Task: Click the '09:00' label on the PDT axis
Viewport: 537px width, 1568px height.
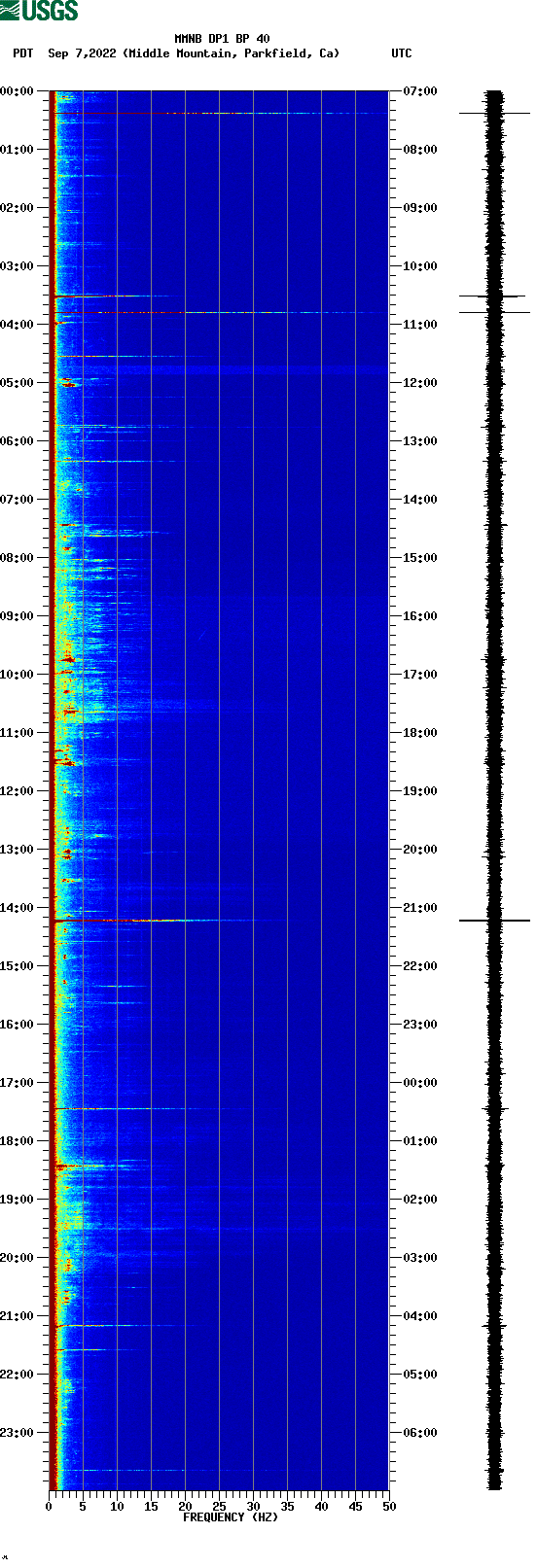Action: point(17,616)
